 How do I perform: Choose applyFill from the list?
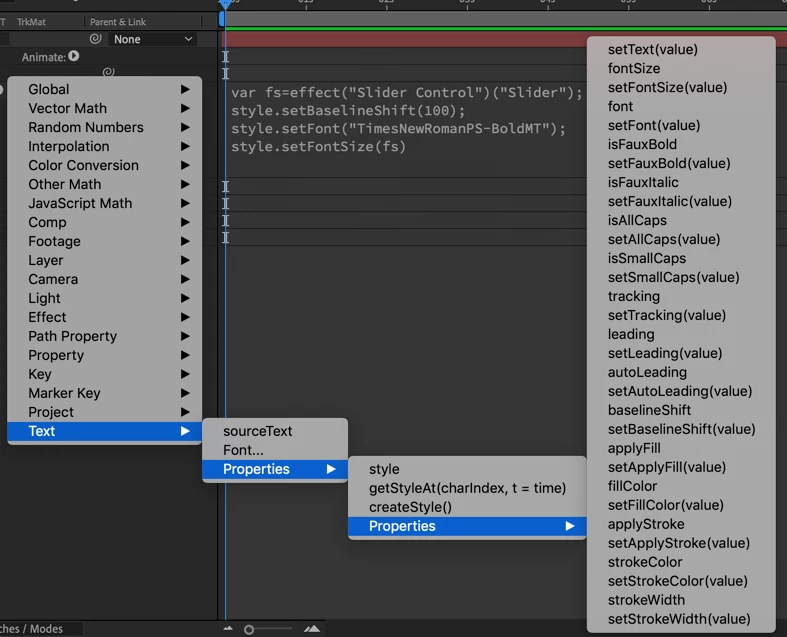[x=681, y=448]
